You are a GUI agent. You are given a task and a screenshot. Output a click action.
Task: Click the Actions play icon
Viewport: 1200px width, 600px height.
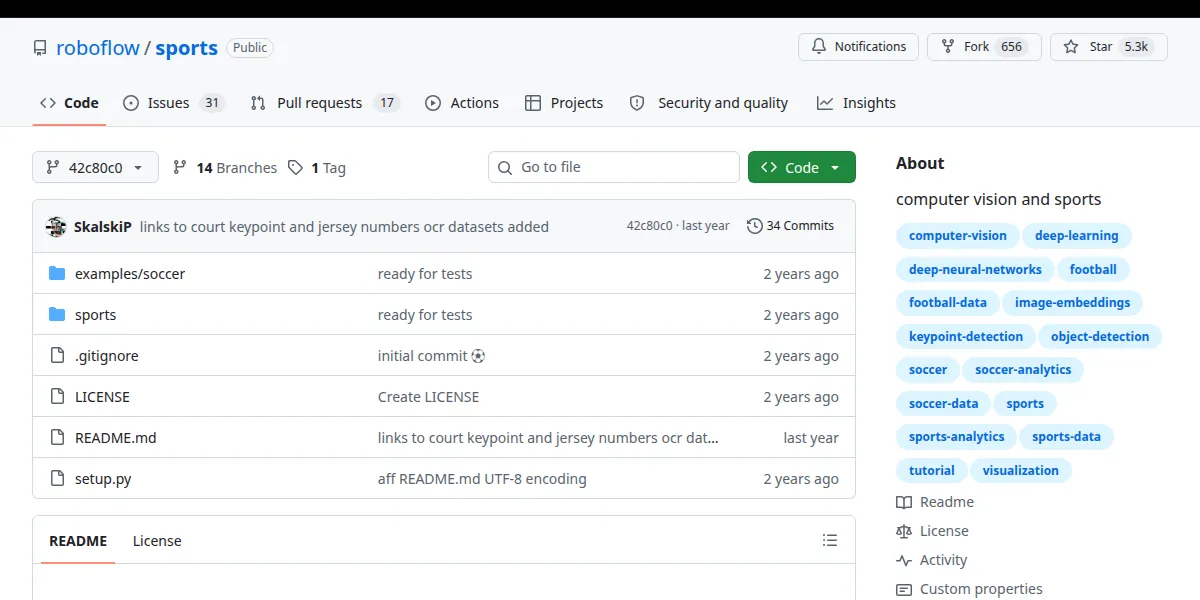pyautogui.click(x=433, y=103)
